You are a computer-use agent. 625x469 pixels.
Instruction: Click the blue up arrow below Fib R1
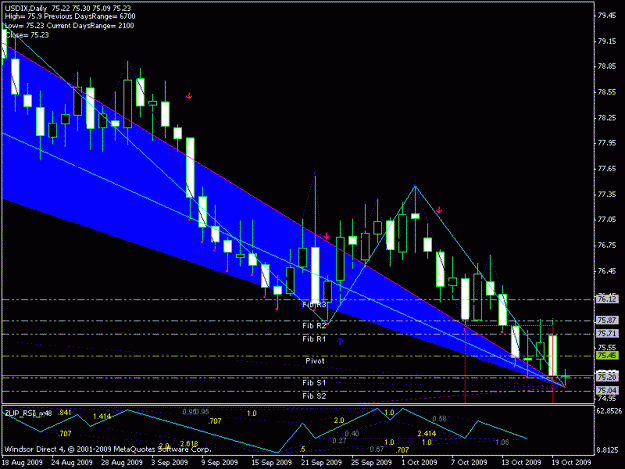click(340, 341)
